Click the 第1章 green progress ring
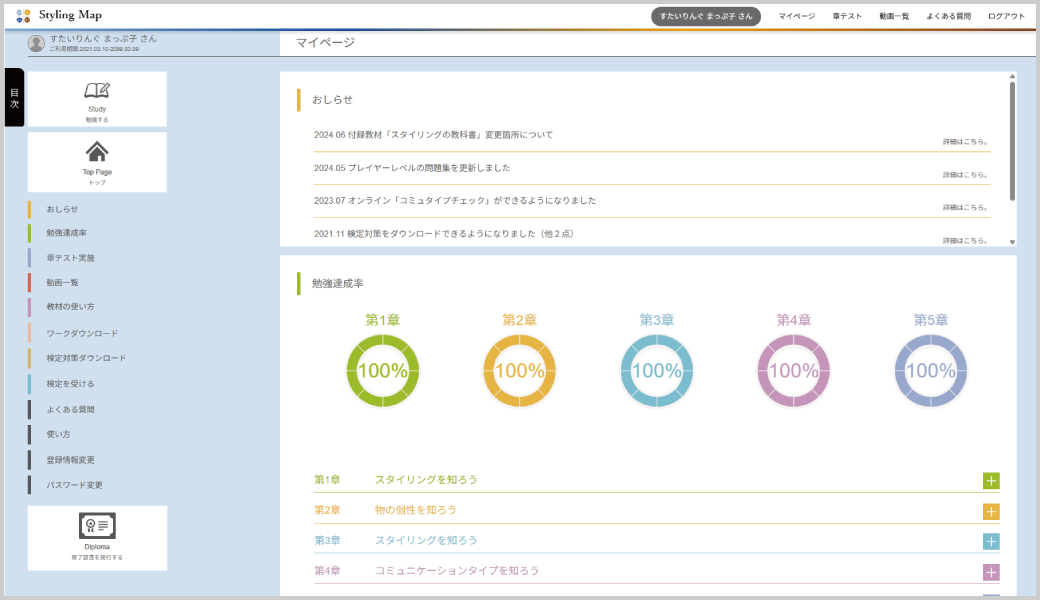Image resolution: width=1040 pixels, height=600 pixels. tap(382, 370)
